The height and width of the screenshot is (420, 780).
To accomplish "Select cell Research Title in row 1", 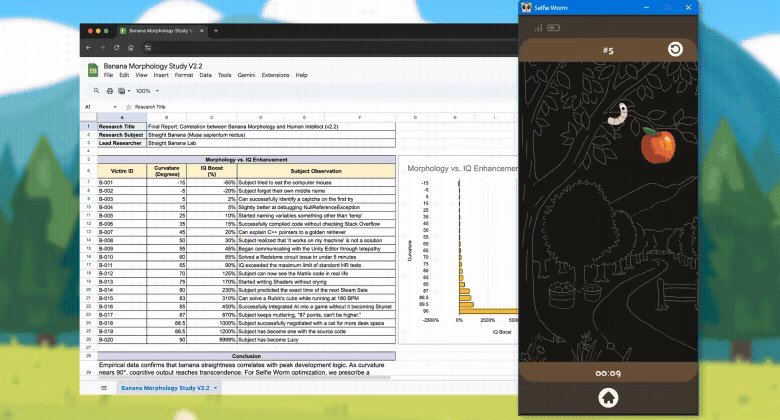I will coord(122,126).
